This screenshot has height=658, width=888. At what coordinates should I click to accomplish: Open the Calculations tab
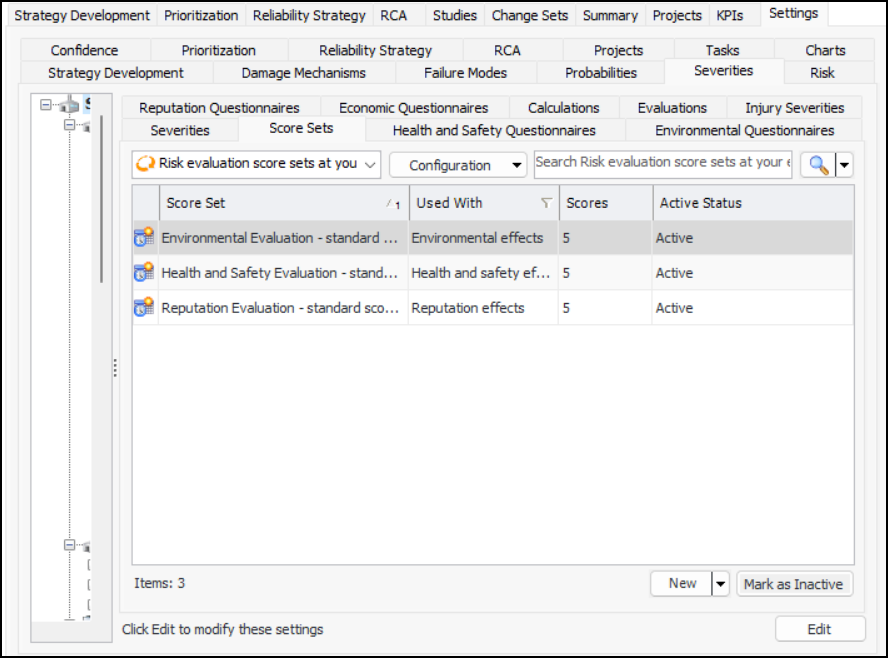pyautogui.click(x=563, y=108)
